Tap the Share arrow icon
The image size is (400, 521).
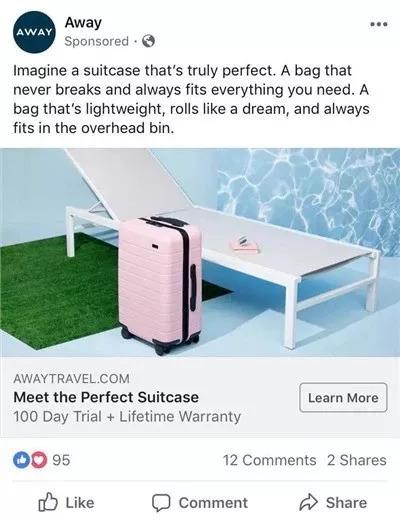pyautogui.click(x=308, y=502)
